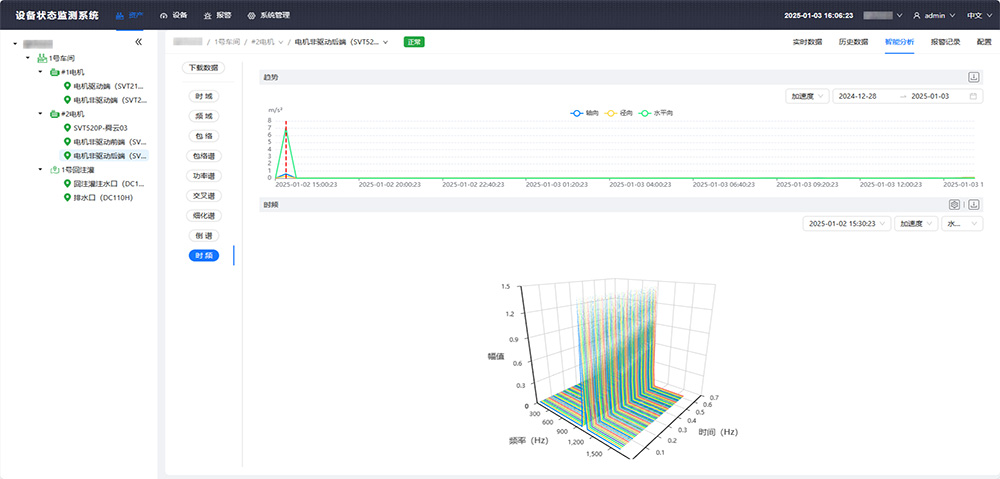Collapse the asset tree sidebar with the double chevron
Viewport: 1000px width, 479px height.
(x=138, y=42)
